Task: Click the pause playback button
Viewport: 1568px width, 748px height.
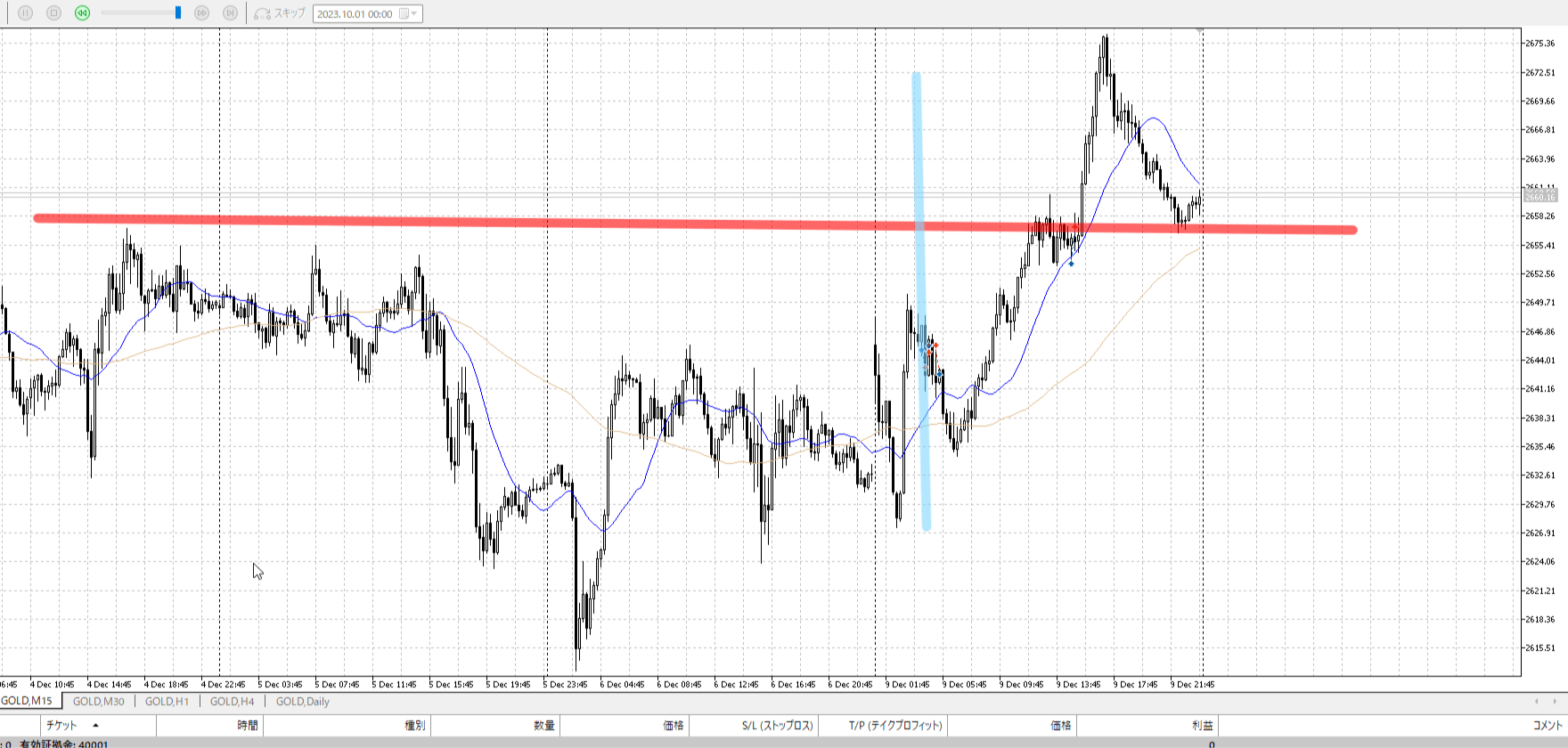Action: pyautogui.click(x=25, y=13)
